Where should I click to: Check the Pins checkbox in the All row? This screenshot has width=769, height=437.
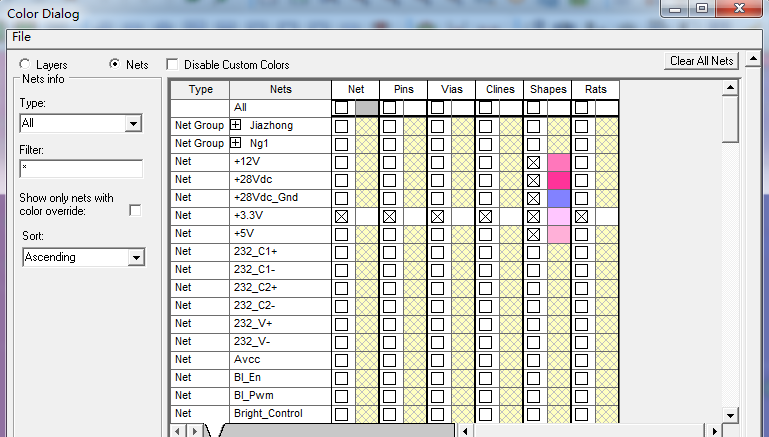tap(389, 107)
